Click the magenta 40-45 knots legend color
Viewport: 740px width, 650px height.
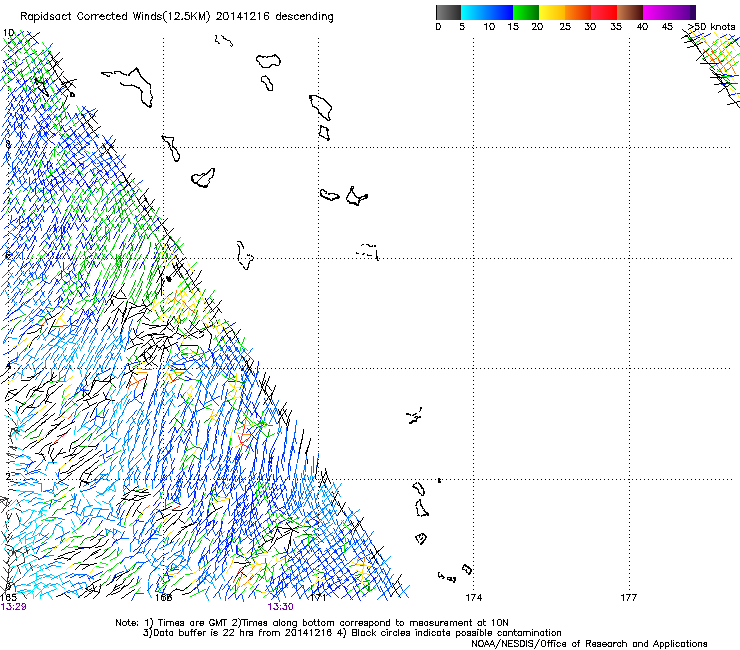[656, 12]
